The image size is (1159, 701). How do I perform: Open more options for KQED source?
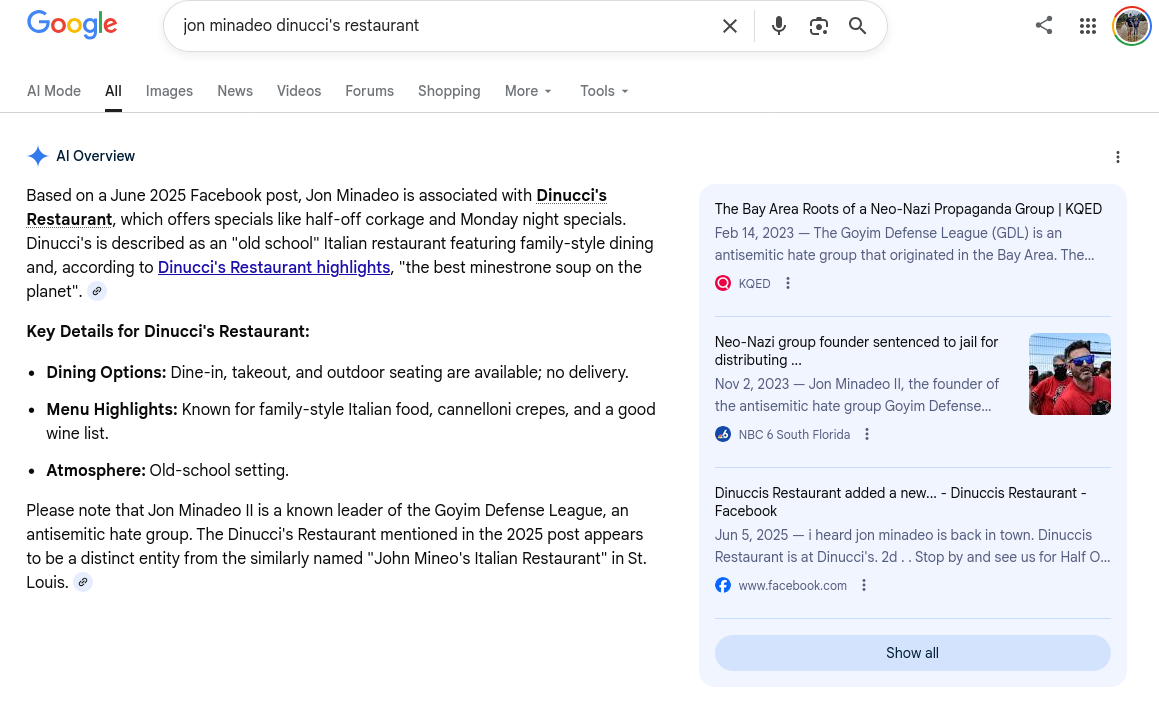tap(788, 284)
